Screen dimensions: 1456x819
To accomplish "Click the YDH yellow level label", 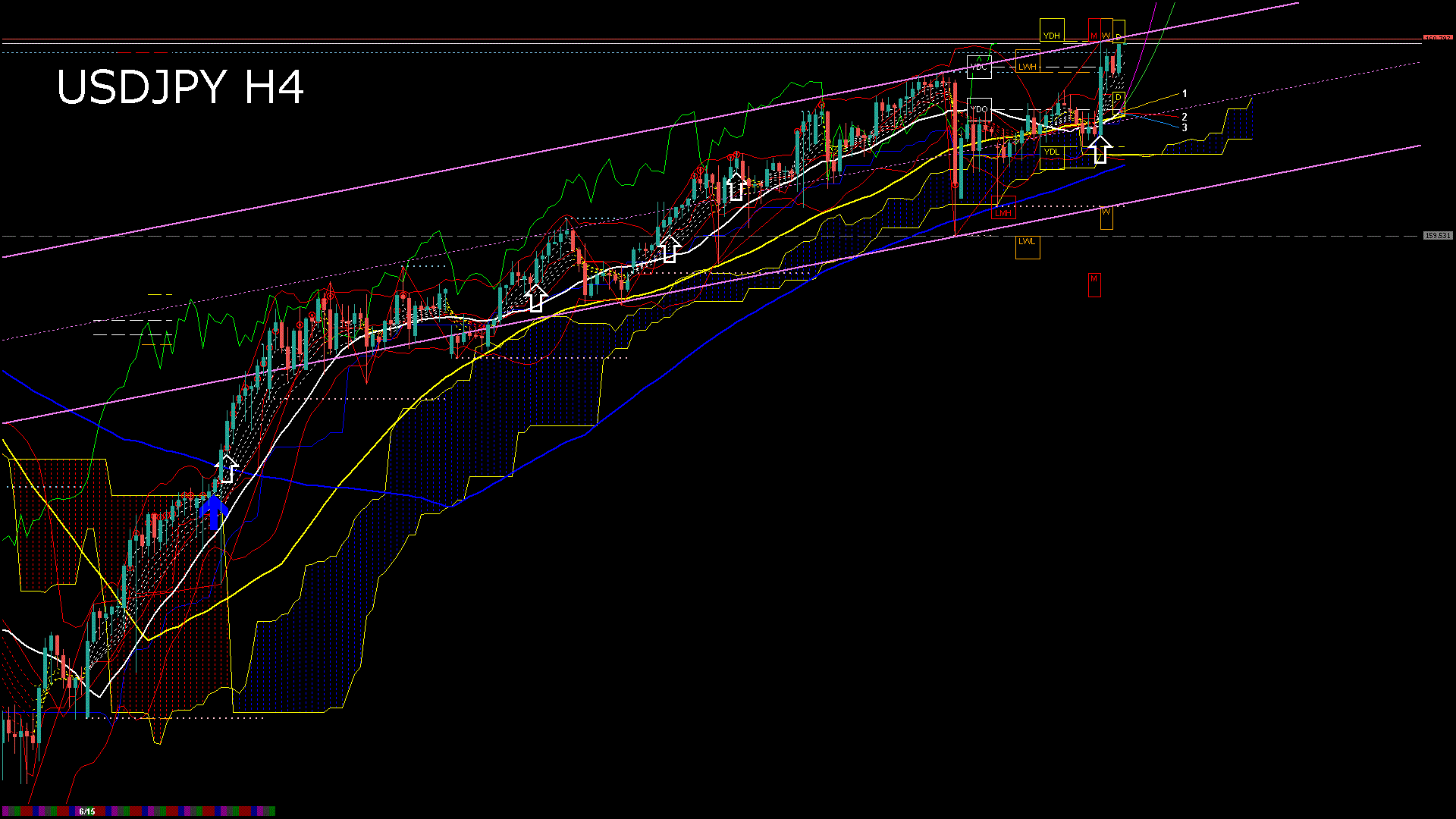I will 1052,30.
